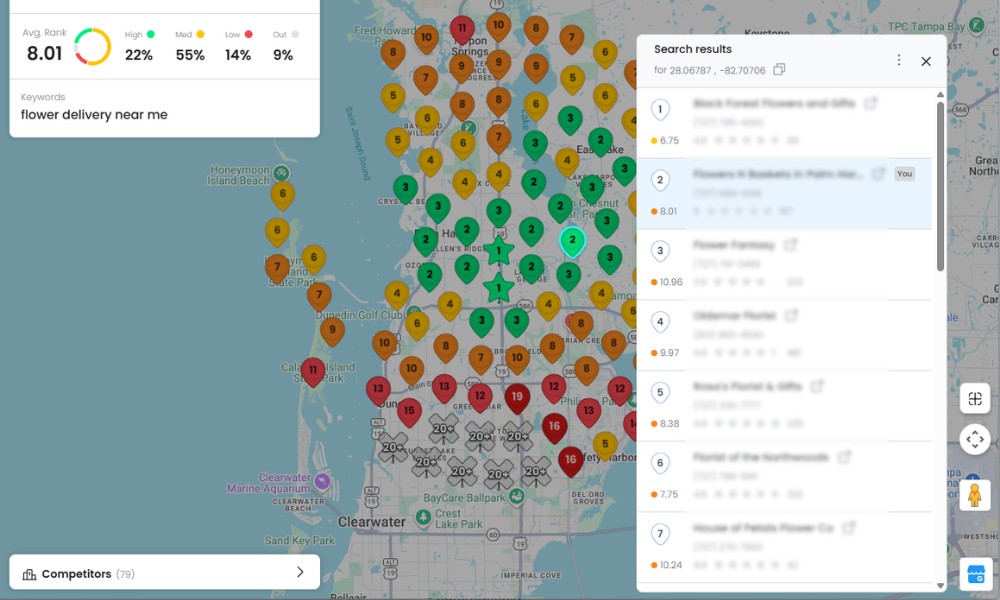The height and width of the screenshot is (600, 1000).
Task: Click the keyword flower delivery near me
Action: (94, 115)
